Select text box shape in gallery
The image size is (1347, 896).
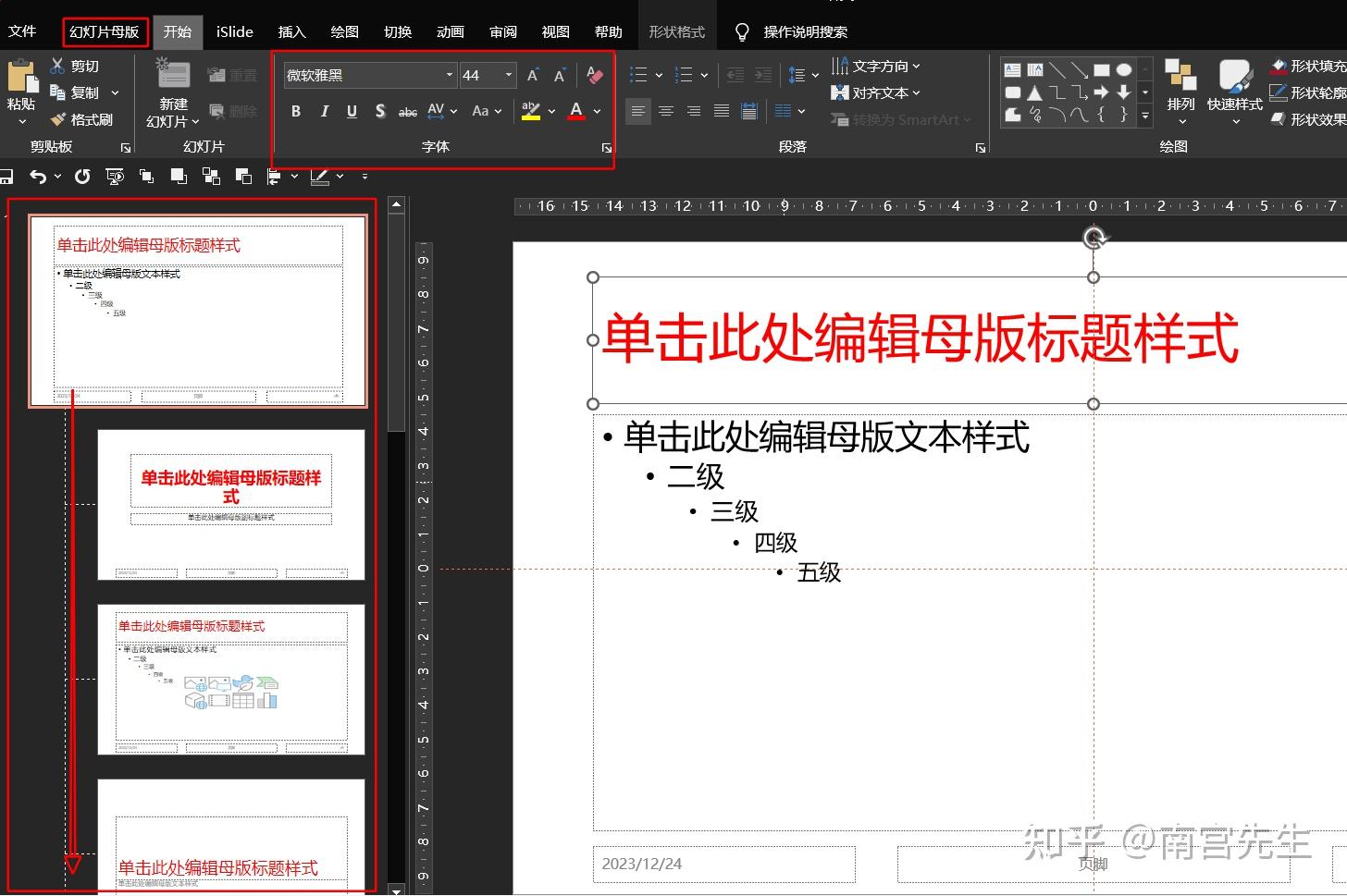pyautogui.click(x=1013, y=69)
